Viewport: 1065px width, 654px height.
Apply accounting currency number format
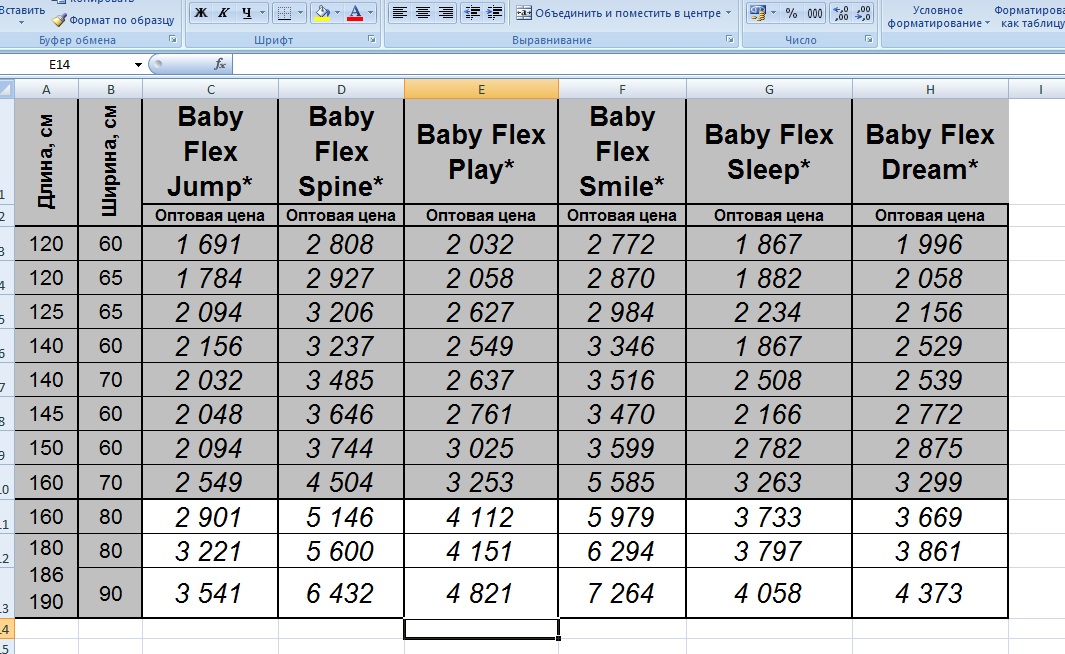(x=757, y=13)
